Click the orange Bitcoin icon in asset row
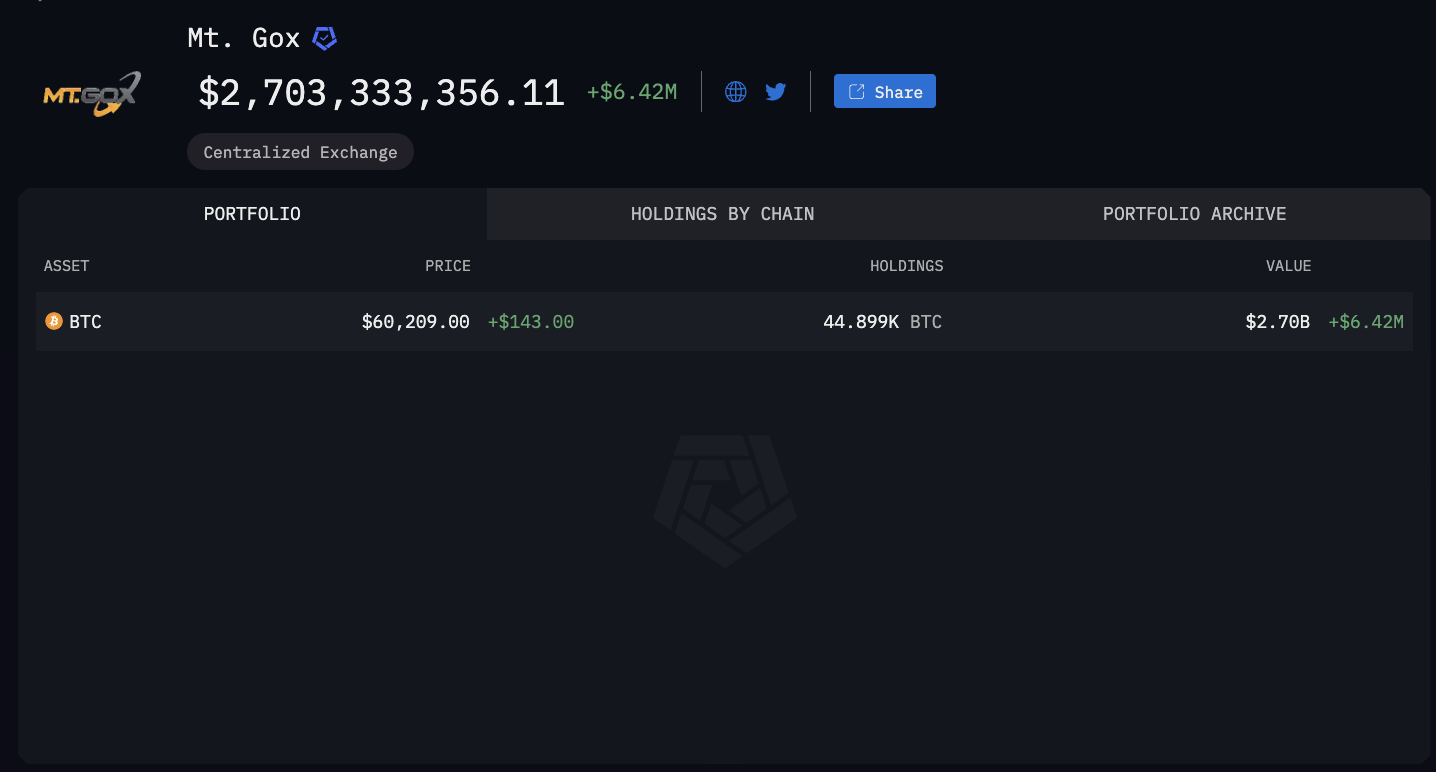This screenshot has height=772, width=1436. coord(54,321)
